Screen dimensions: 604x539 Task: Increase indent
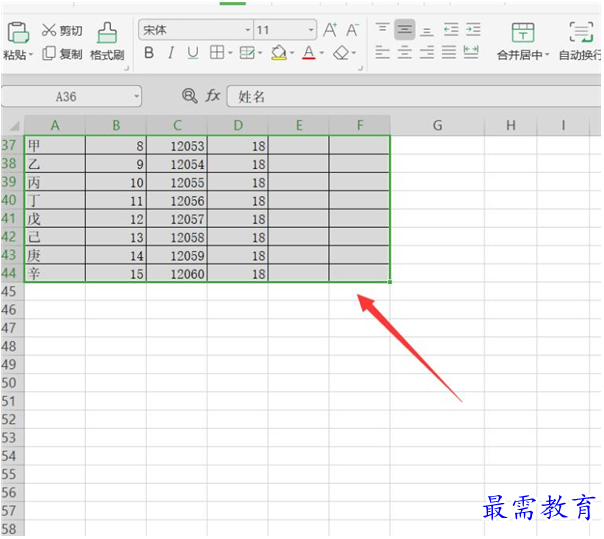pyautogui.click(x=473, y=29)
